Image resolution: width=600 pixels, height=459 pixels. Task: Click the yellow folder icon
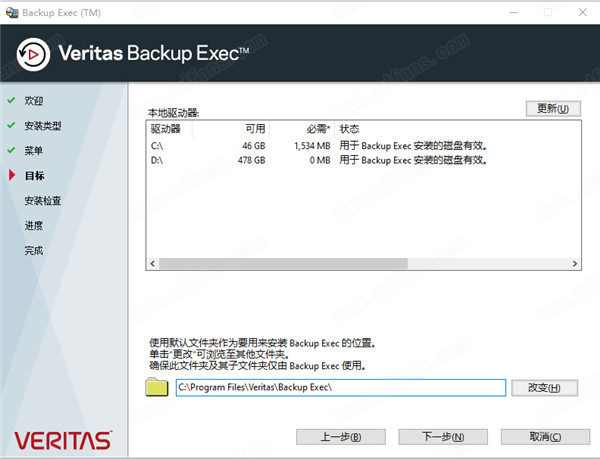coord(157,387)
